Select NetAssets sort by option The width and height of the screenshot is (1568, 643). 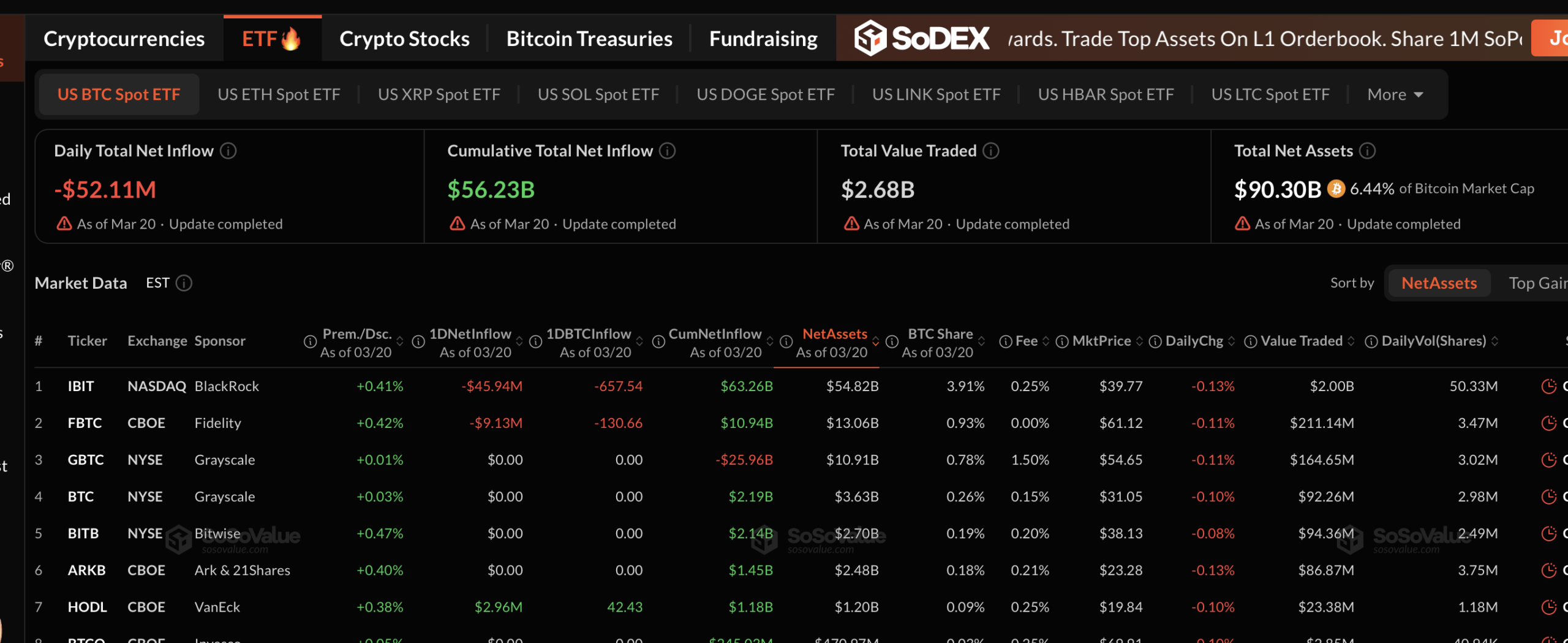[x=1439, y=283]
